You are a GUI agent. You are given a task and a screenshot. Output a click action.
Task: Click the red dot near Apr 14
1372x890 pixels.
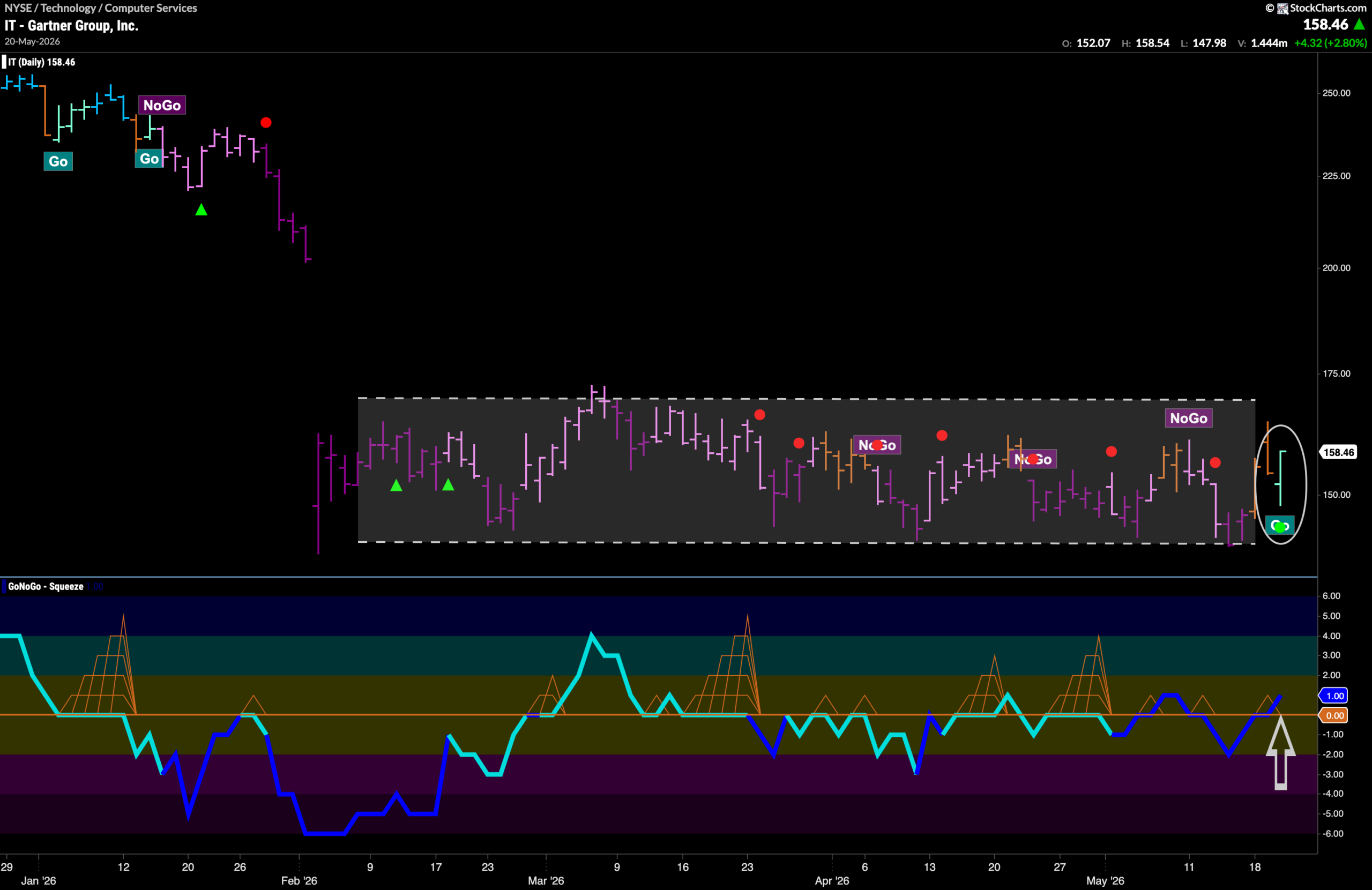(x=942, y=436)
